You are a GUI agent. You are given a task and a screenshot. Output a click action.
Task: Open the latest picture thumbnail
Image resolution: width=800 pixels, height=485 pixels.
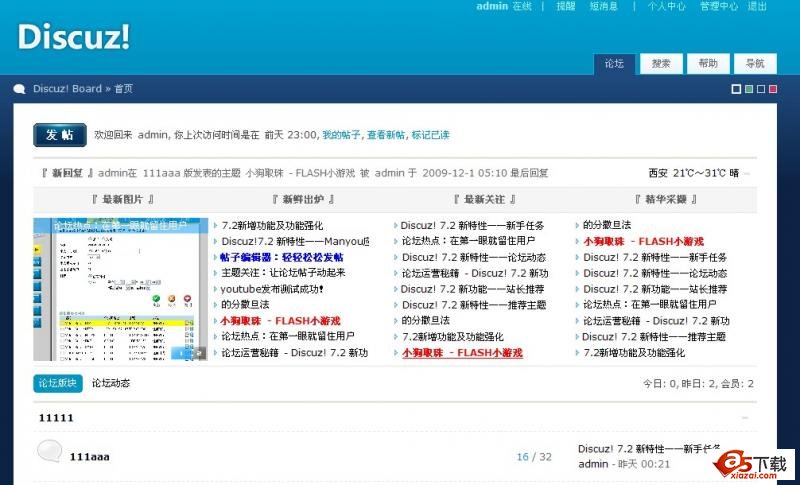point(120,289)
